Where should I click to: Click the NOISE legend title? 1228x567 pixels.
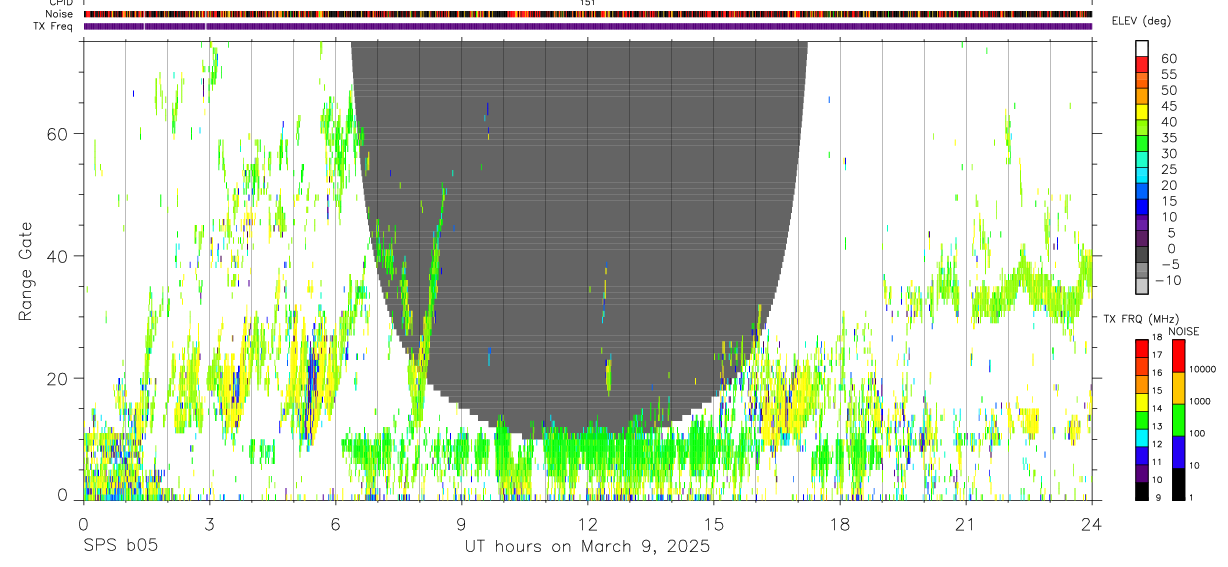[x=1183, y=331]
